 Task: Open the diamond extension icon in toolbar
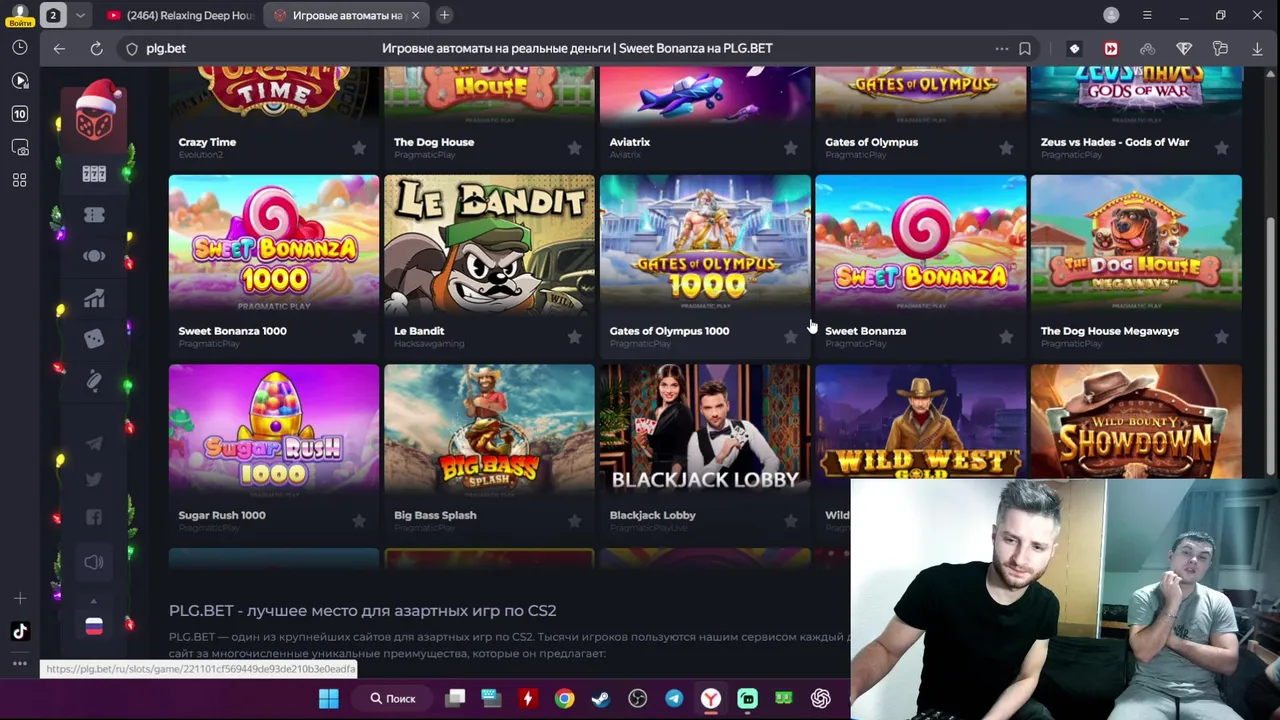tap(1184, 48)
